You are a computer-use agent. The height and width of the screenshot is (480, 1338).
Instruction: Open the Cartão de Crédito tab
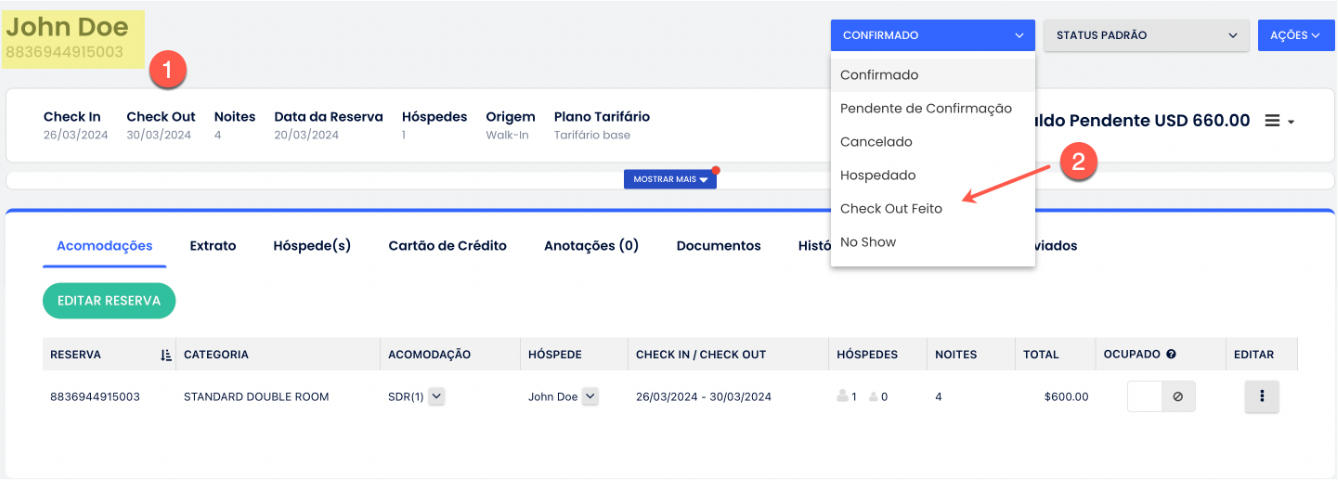[x=447, y=246]
